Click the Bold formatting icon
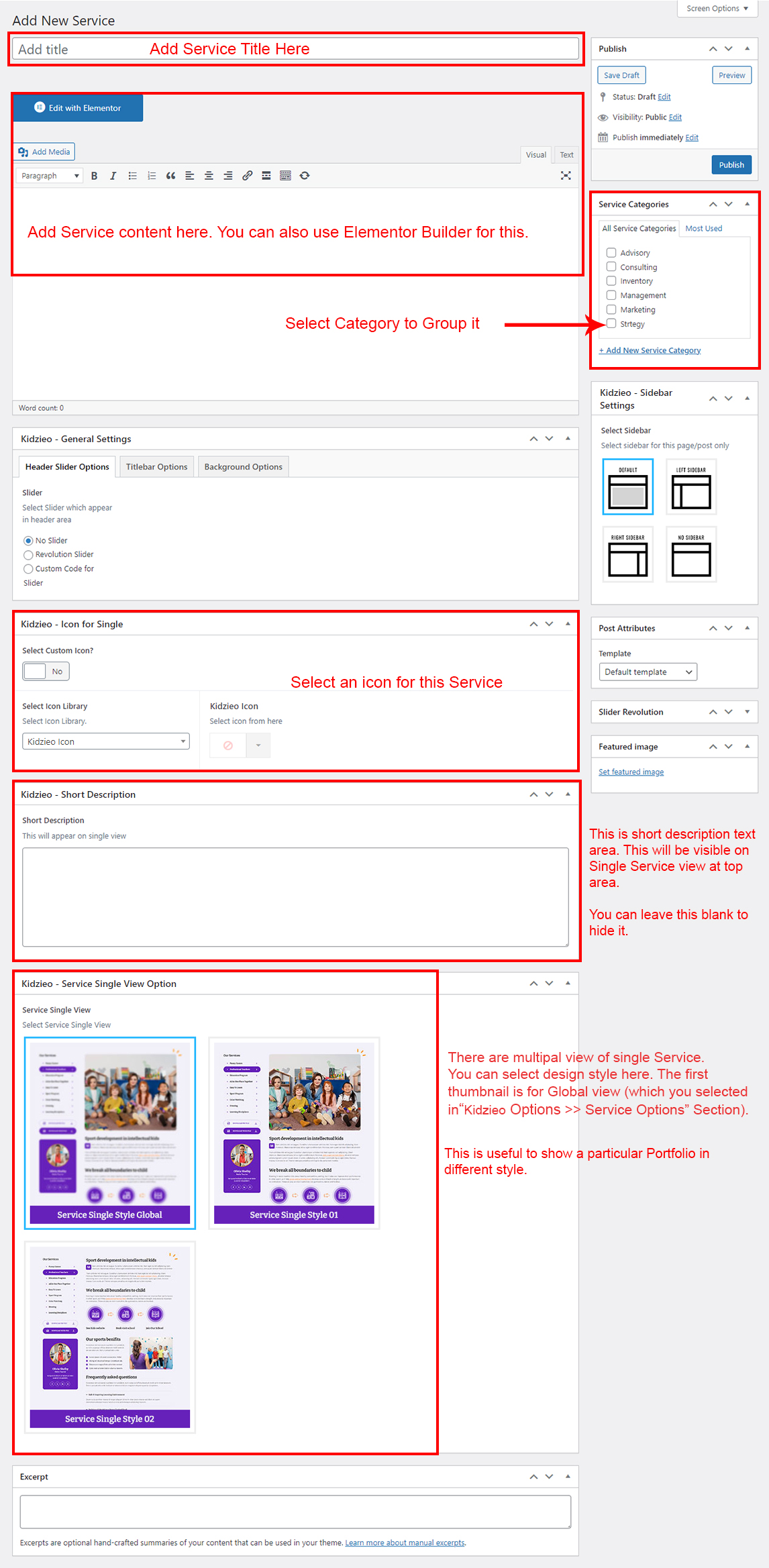 click(x=94, y=176)
